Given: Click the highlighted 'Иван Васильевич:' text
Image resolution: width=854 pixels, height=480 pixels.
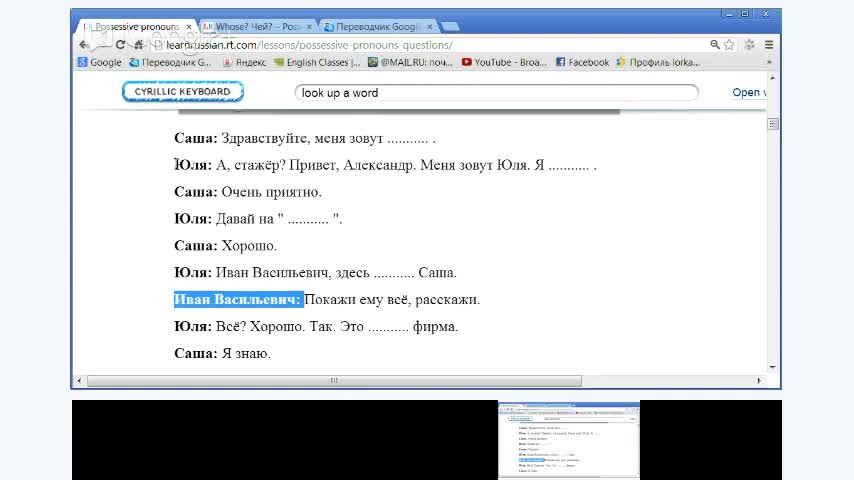Looking at the screenshot, I should click(238, 299).
